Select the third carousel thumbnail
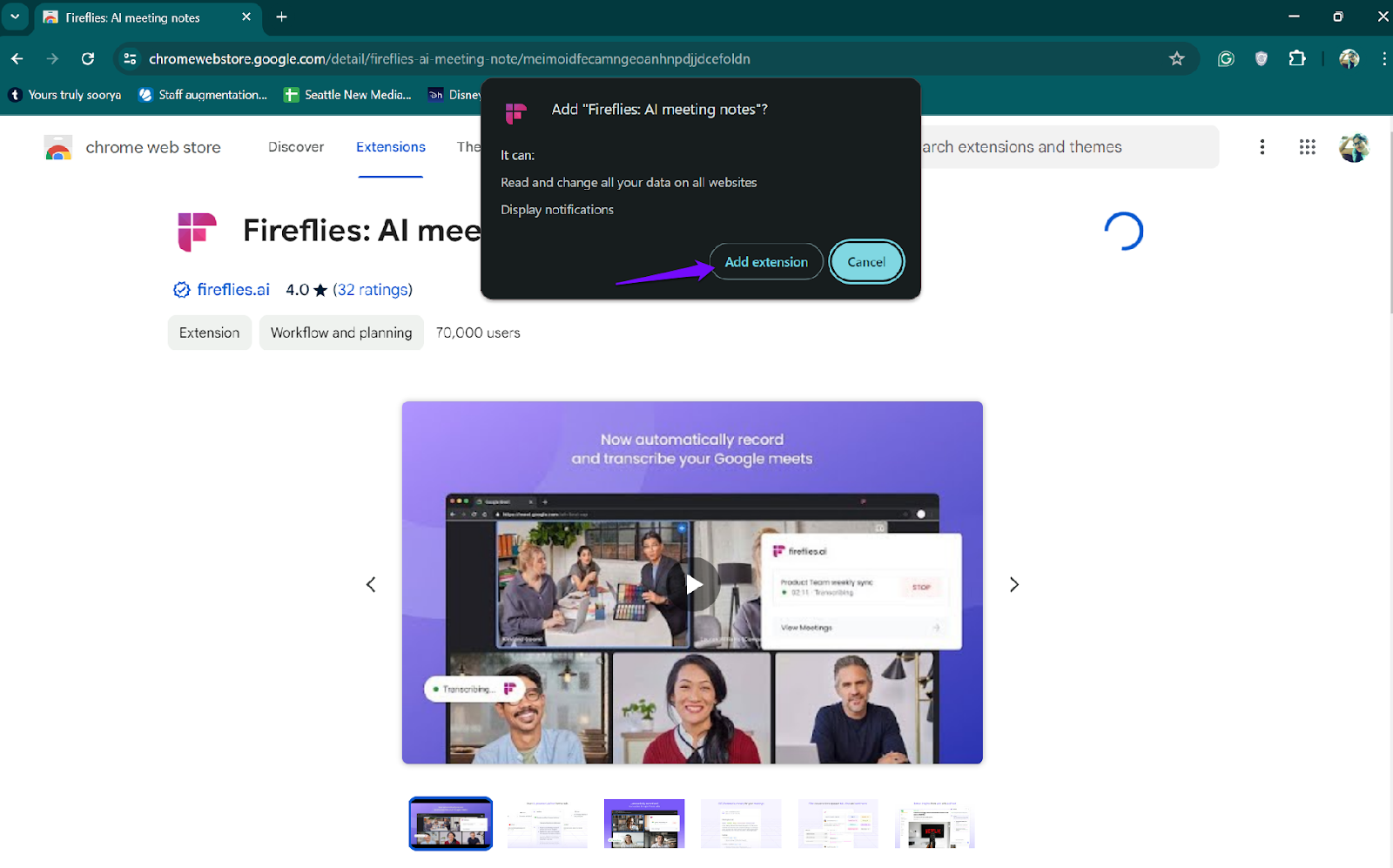Screen dimensions: 1393x868 click(x=644, y=824)
